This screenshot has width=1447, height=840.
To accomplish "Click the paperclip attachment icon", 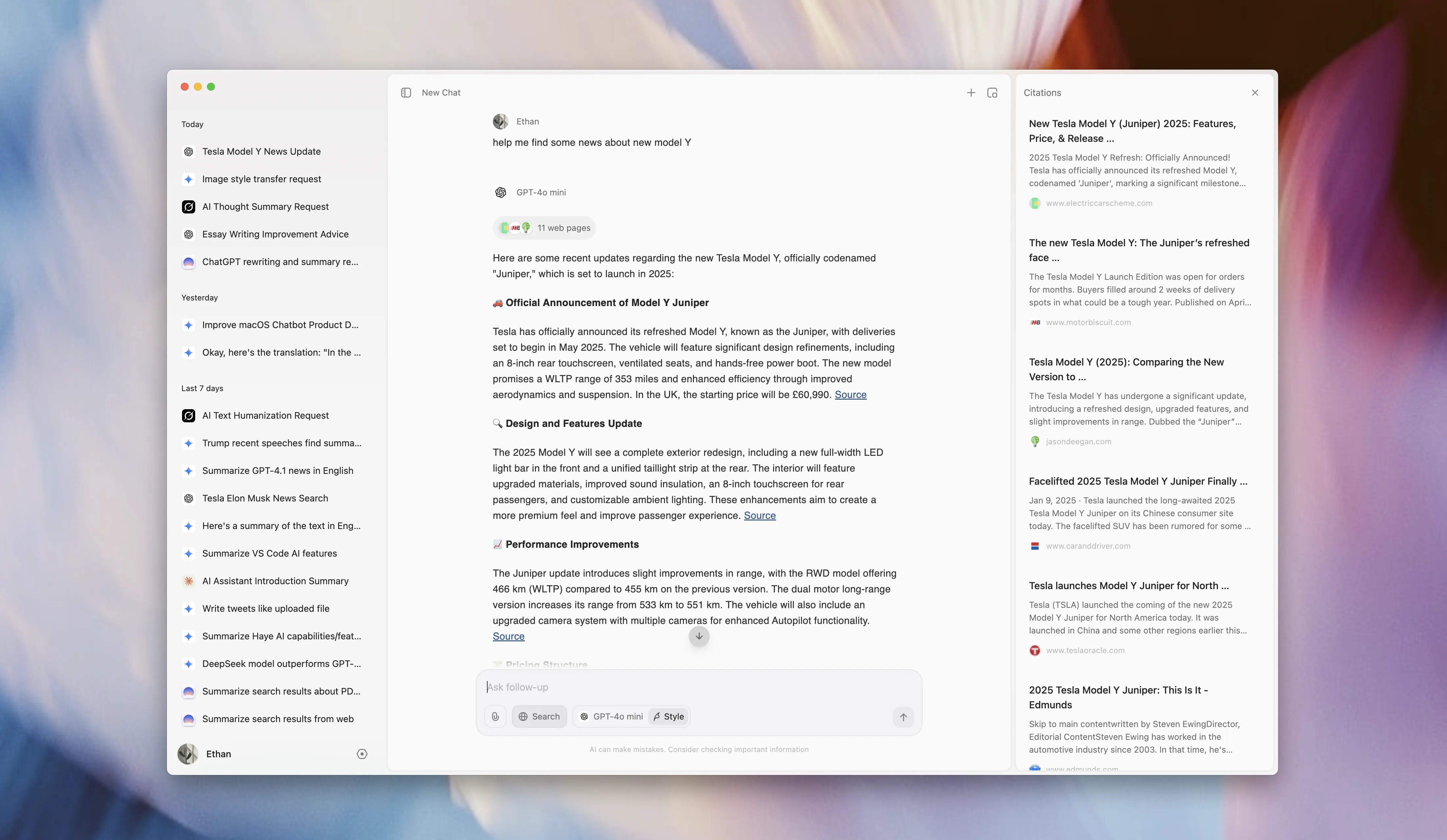I will point(495,716).
